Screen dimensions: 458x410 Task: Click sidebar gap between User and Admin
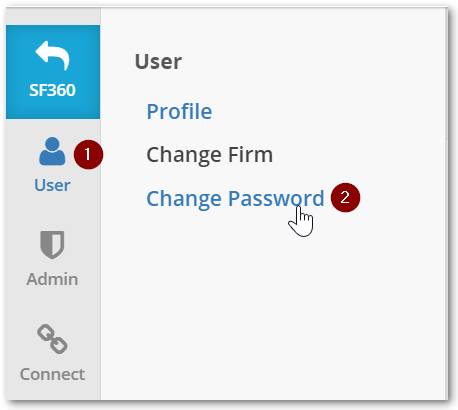52,211
